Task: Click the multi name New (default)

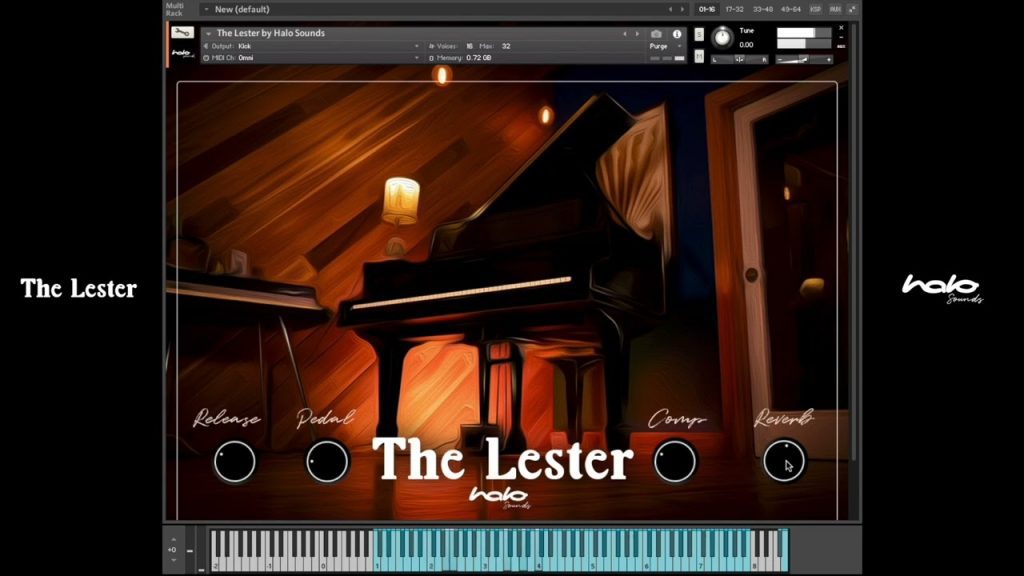Action: click(242, 9)
